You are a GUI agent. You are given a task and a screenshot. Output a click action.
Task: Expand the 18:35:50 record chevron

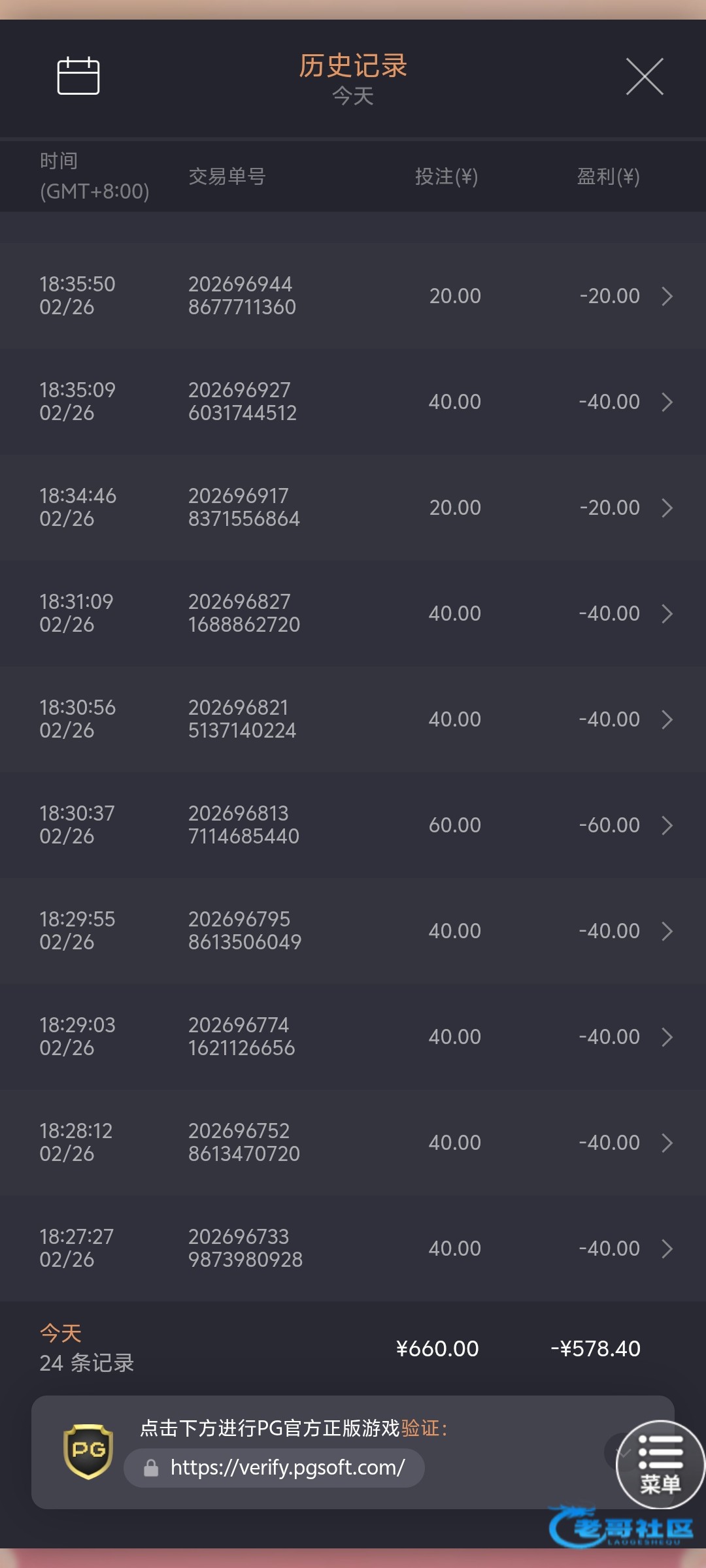point(667,296)
